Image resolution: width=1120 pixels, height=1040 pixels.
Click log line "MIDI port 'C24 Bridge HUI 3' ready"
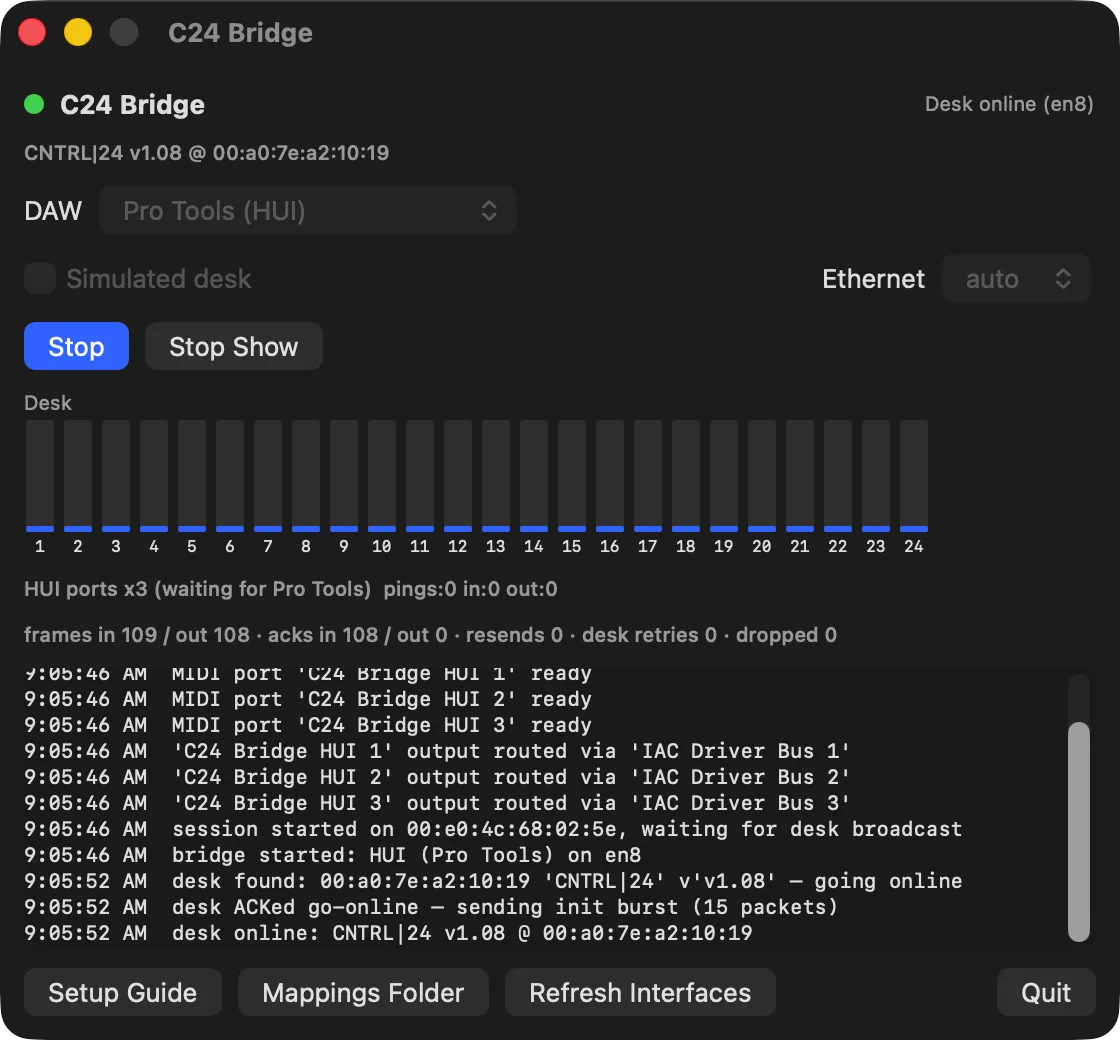point(308,725)
